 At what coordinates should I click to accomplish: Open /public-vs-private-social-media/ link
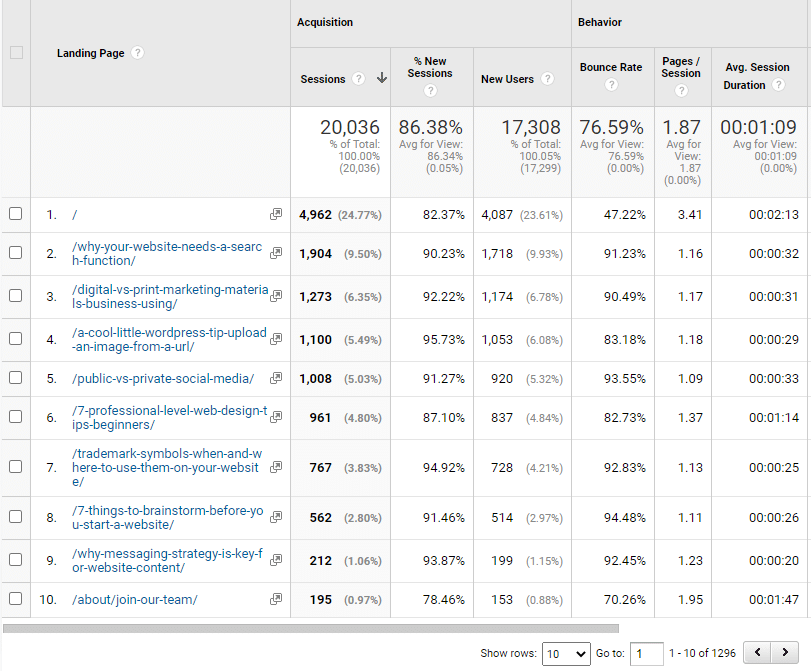[163, 379]
